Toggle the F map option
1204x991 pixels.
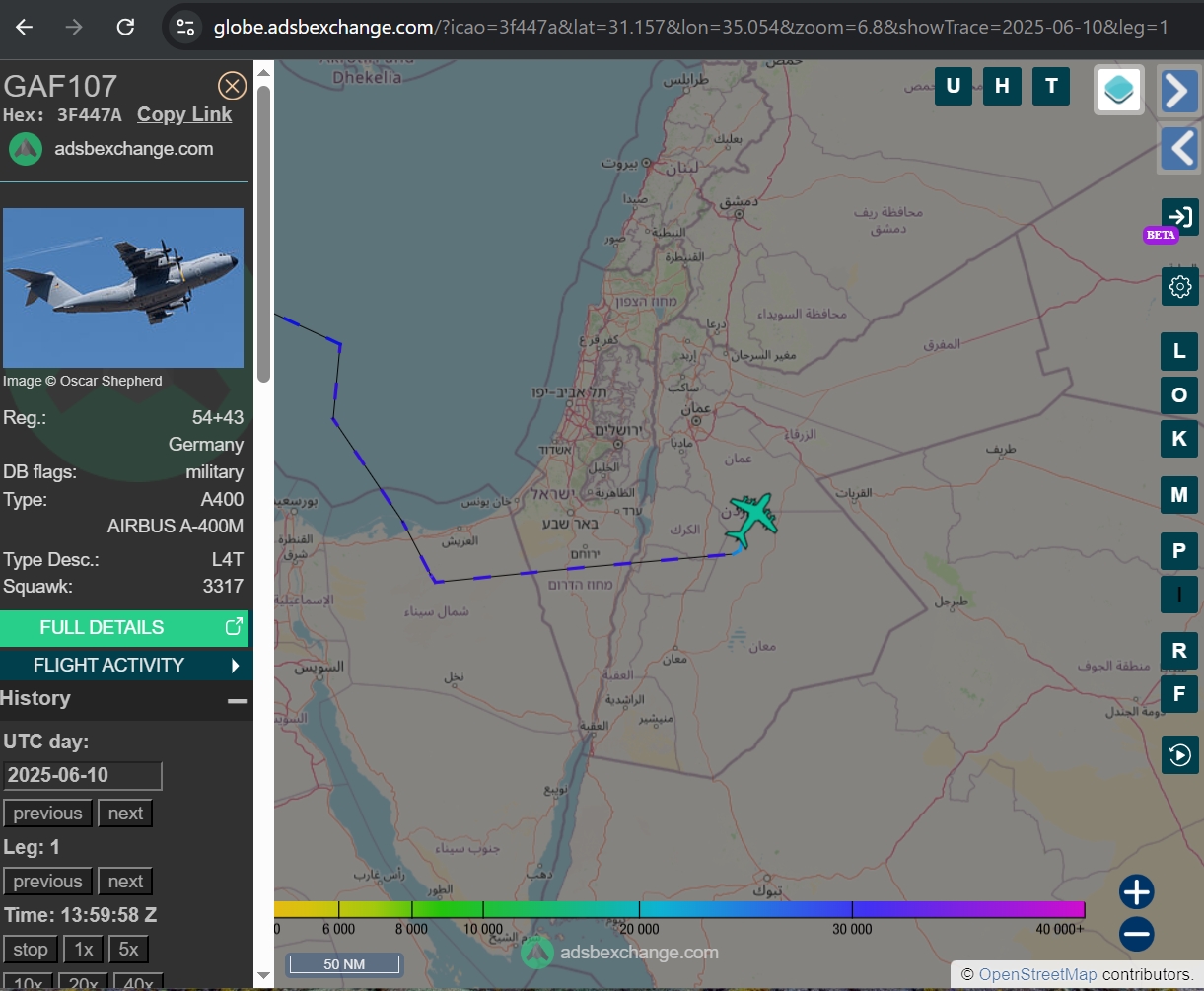[1179, 694]
